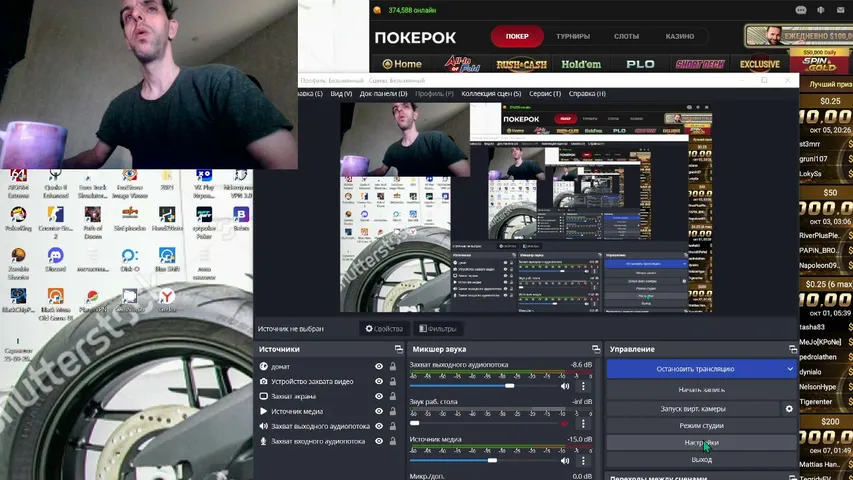Lock the донат source
This screenshot has width=853, height=480.
pos(392,367)
